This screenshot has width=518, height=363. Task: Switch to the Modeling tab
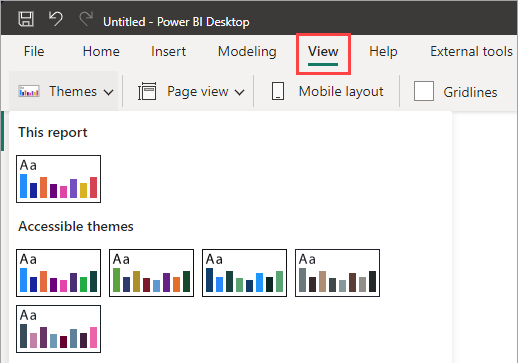point(247,52)
